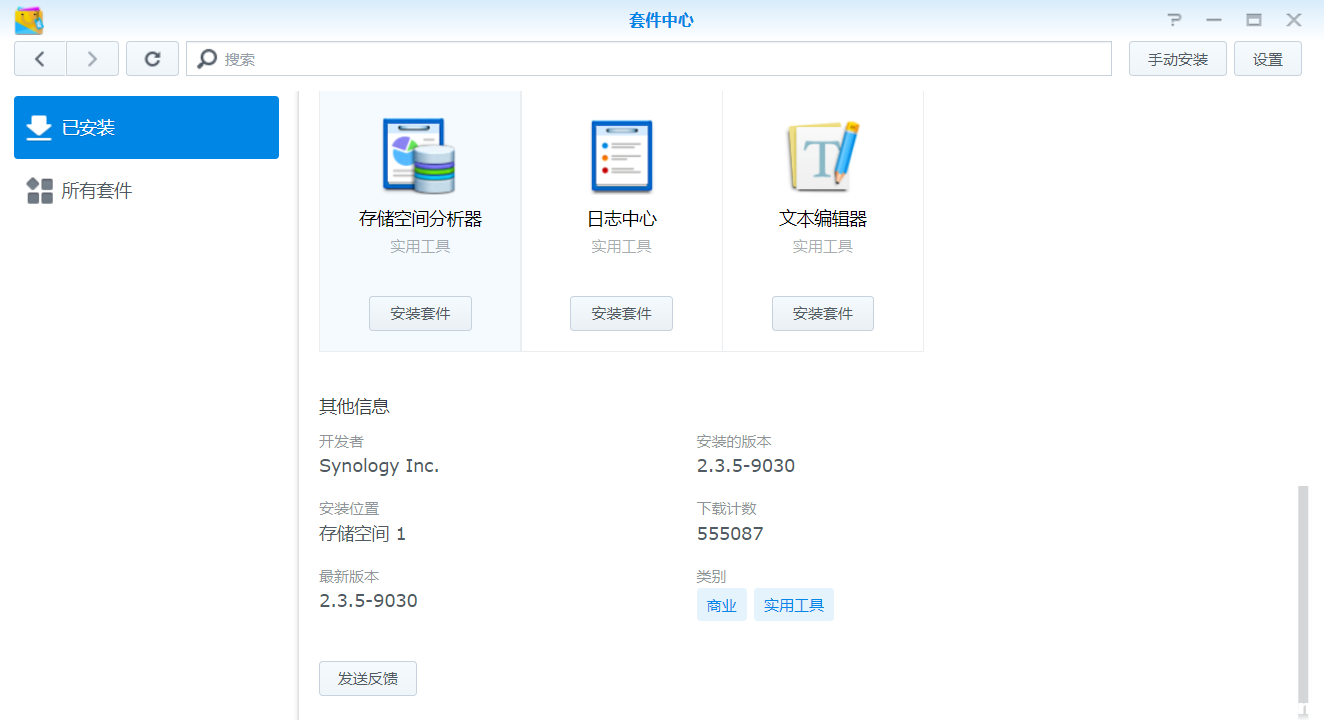Image resolution: width=1324 pixels, height=720 pixels.
Task: Click the vertical scrollbar thumb
Action: (x=1302, y=595)
